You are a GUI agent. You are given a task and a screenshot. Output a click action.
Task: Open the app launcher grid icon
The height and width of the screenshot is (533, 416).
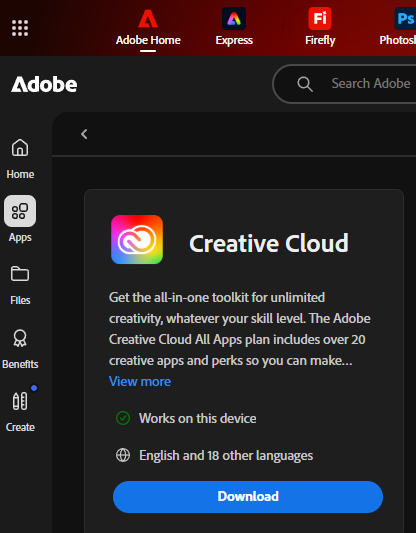pyautogui.click(x=20, y=28)
